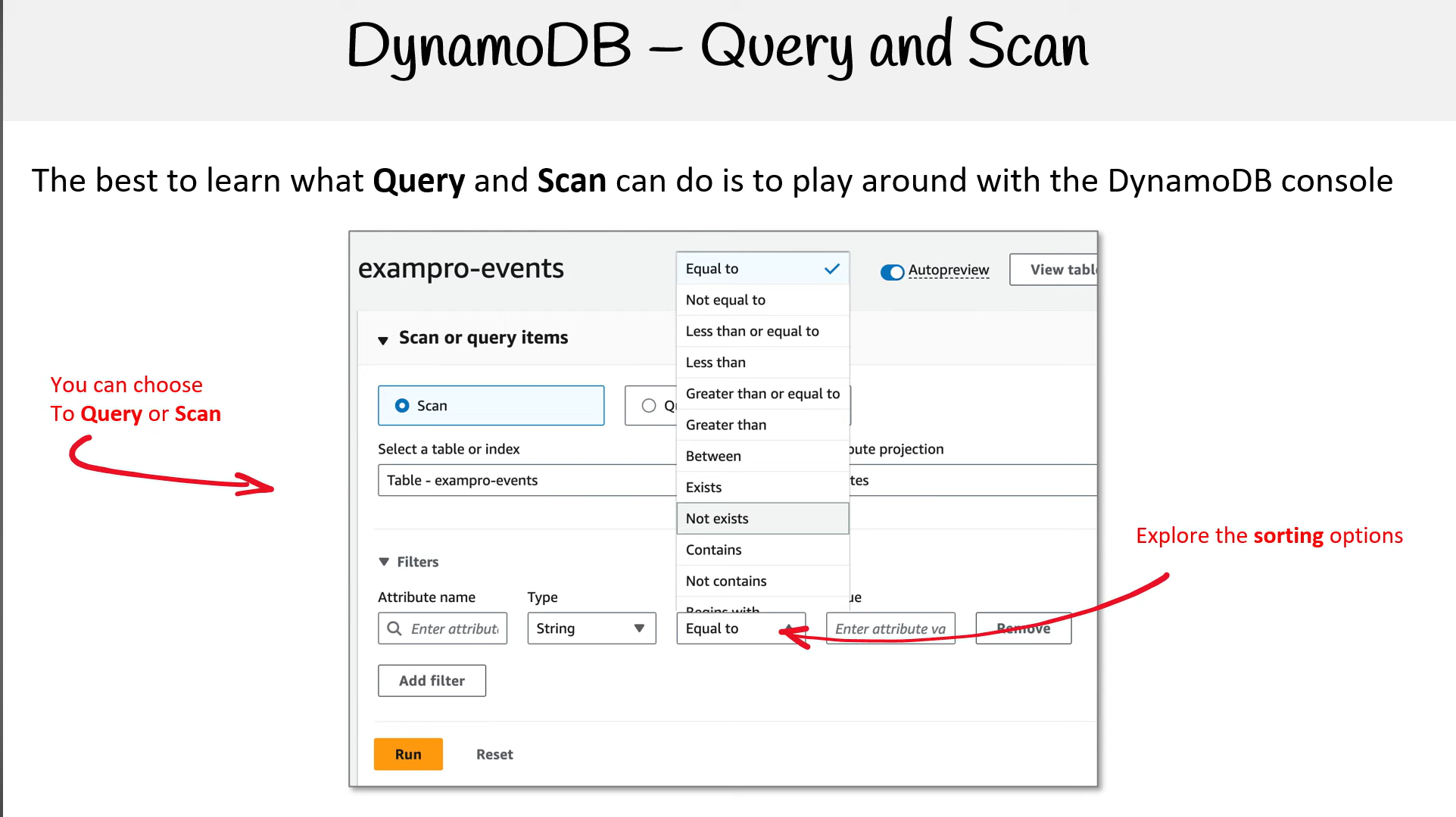Click the Reset button
This screenshot has width=1456, height=817.
pyautogui.click(x=494, y=754)
